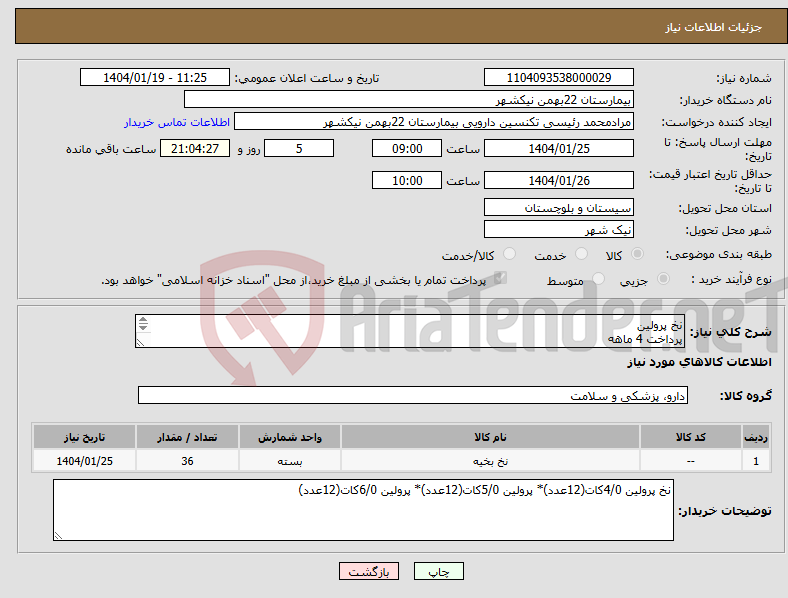Click the چاپ (print) button
The image size is (788, 598).
(438, 571)
